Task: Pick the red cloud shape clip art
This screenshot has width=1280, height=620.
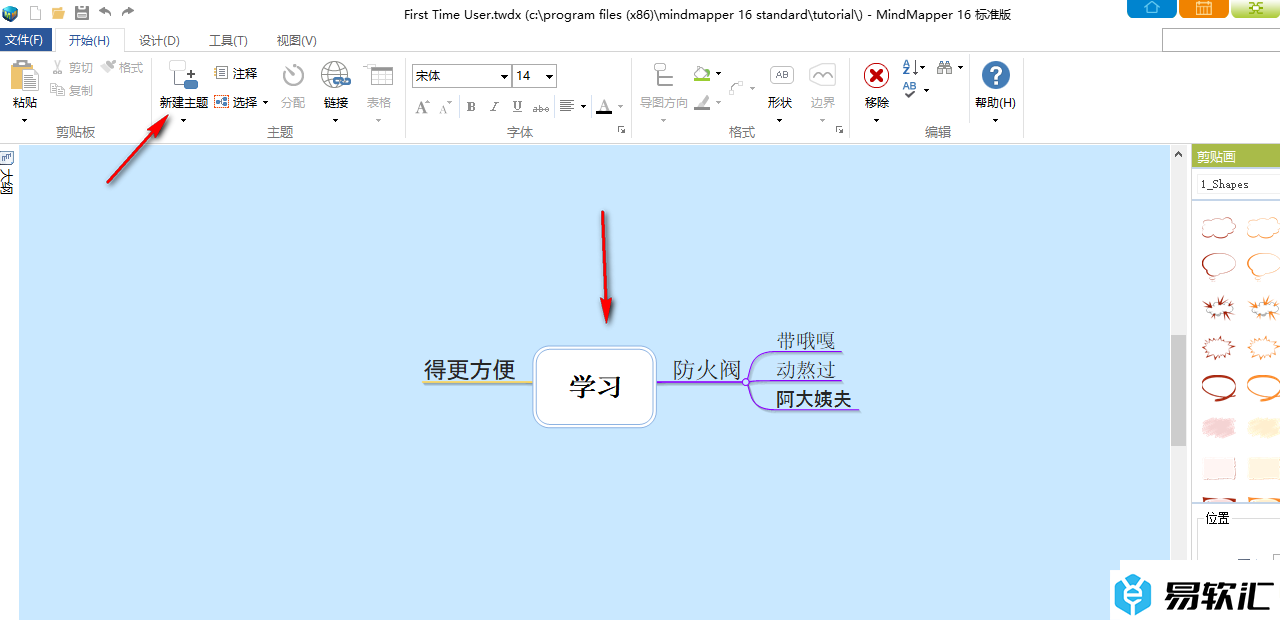Action: point(1218,228)
